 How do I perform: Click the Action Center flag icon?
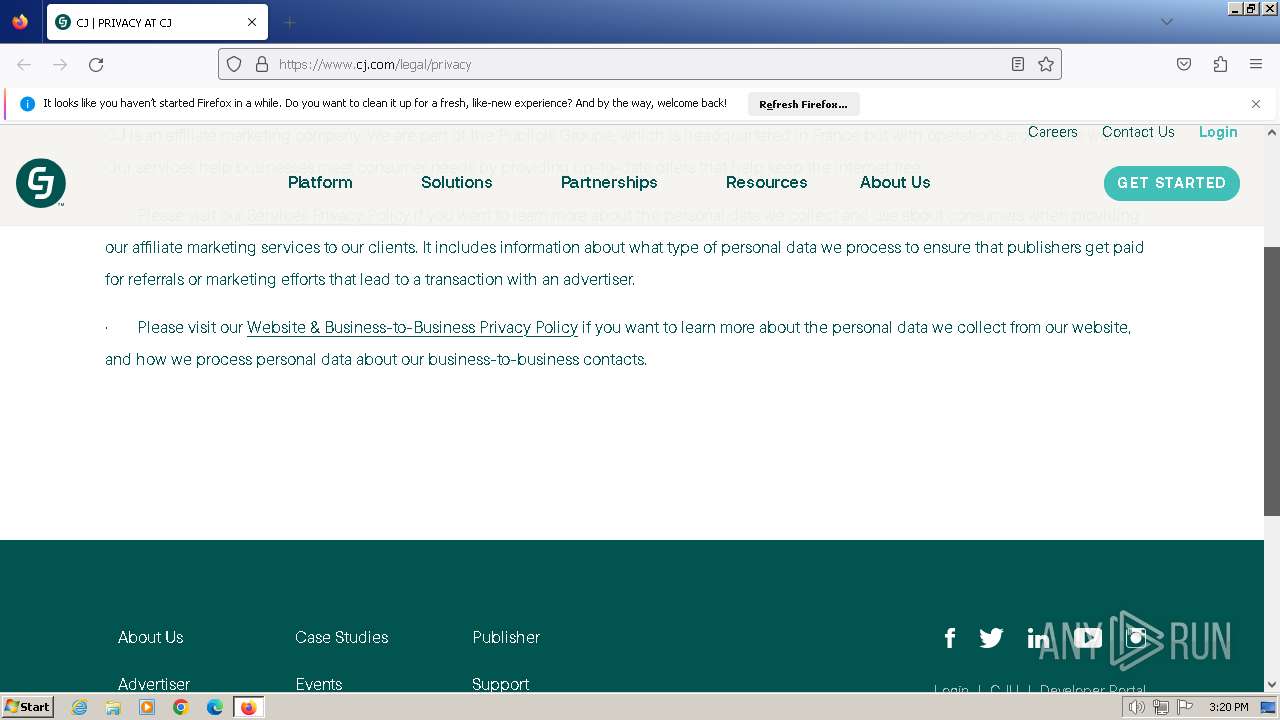click(1185, 707)
